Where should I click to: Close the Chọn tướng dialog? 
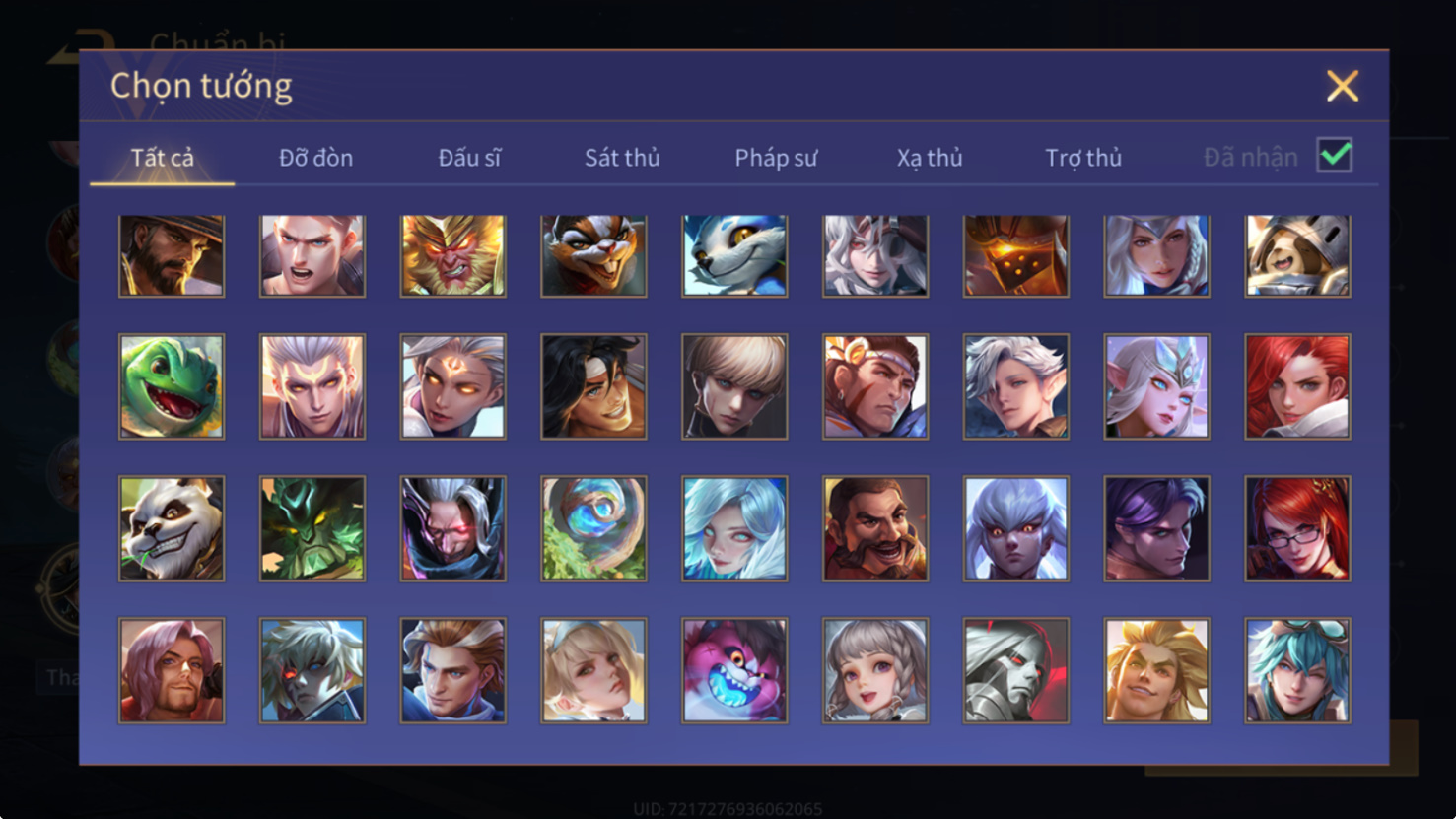pos(1343,86)
